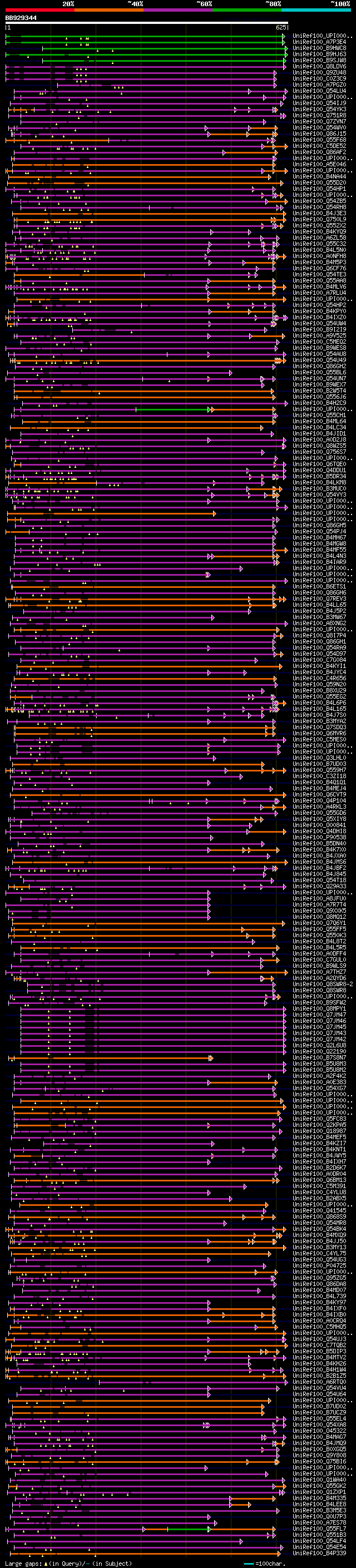Open hit UniRef100_Q55EG2
This screenshot has width=356, height=1568.
(319, 696)
